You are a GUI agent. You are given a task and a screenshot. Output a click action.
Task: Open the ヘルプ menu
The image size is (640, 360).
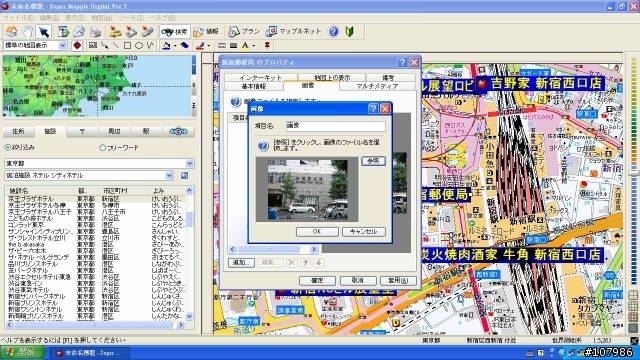(162, 18)
